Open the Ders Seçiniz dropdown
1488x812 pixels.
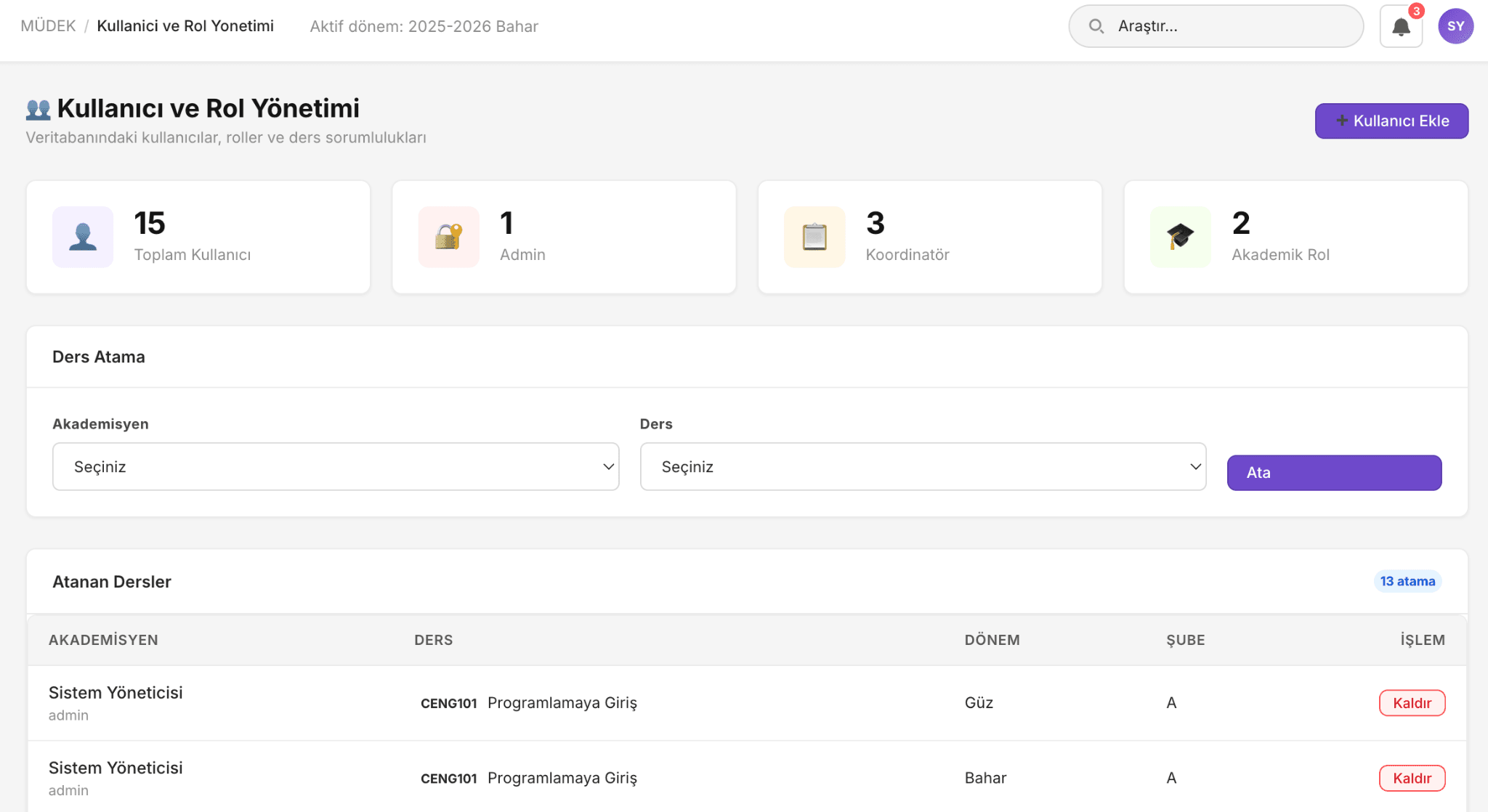[x=923, y=466]
